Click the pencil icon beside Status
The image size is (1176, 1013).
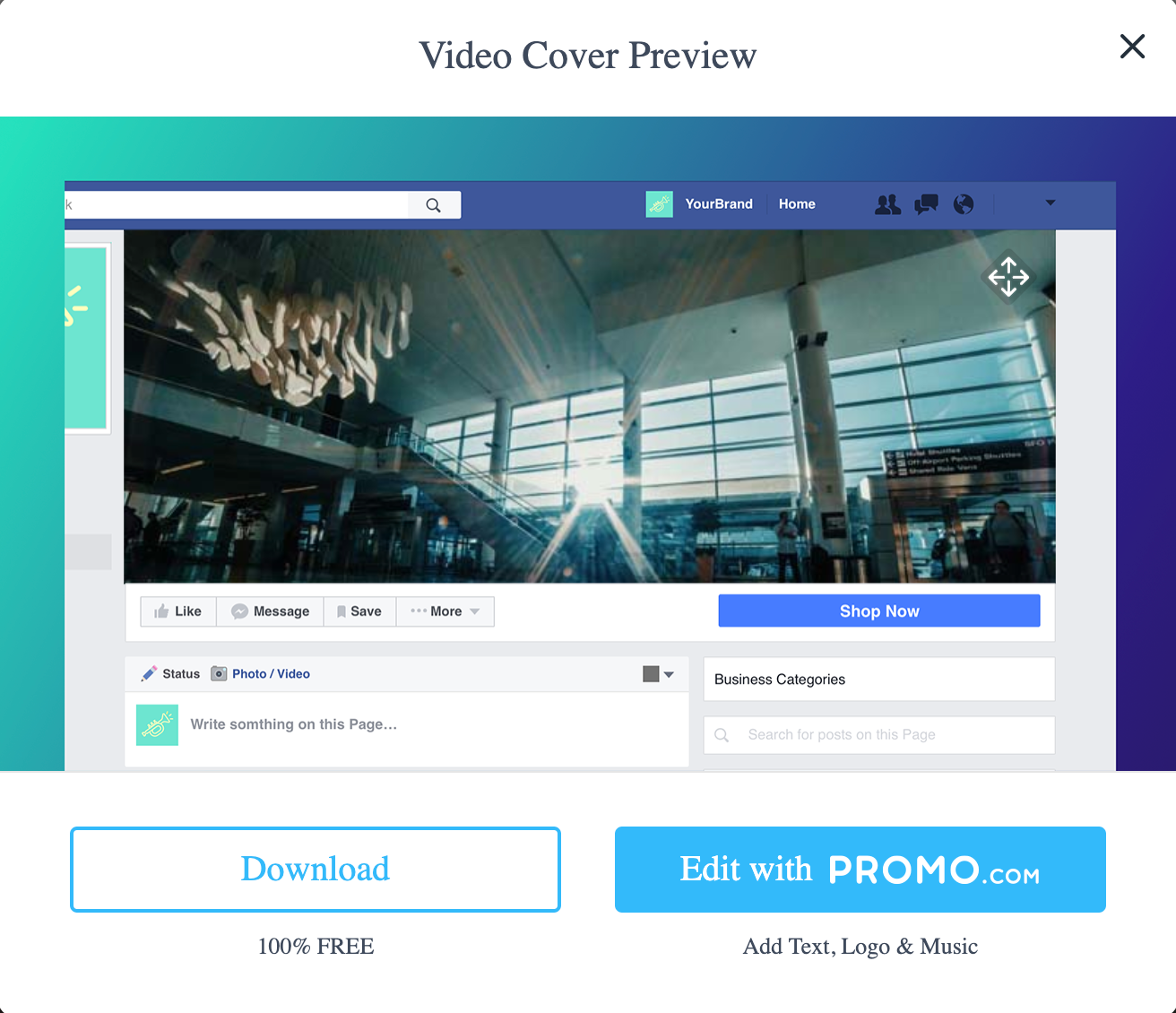pos(149,673)
